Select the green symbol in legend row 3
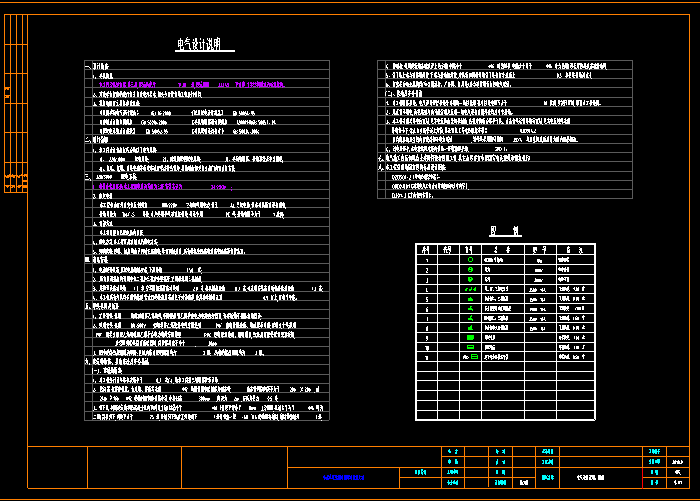This screenshot has width=700, height=501. point(470,279)
